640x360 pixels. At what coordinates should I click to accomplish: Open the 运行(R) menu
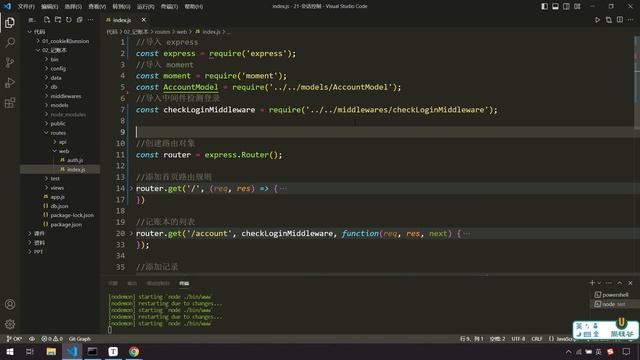click(145, 7)
